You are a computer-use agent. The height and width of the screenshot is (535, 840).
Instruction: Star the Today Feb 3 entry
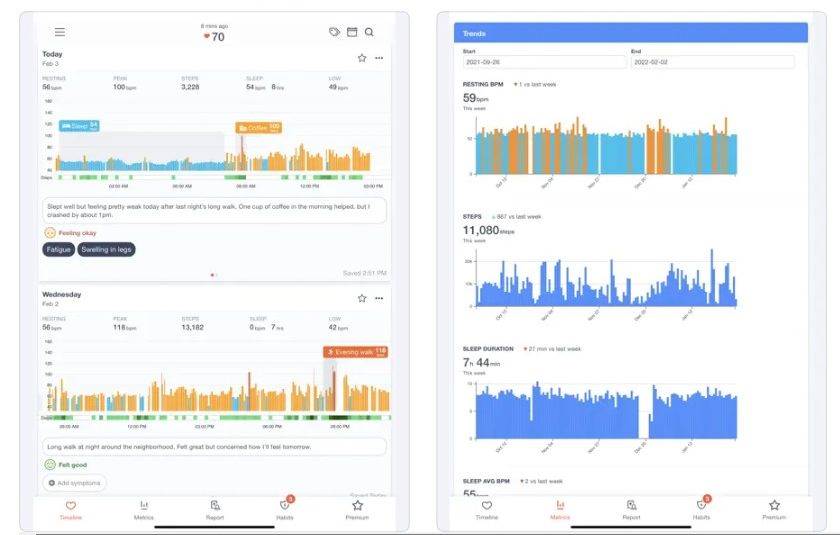click(362, 58)
